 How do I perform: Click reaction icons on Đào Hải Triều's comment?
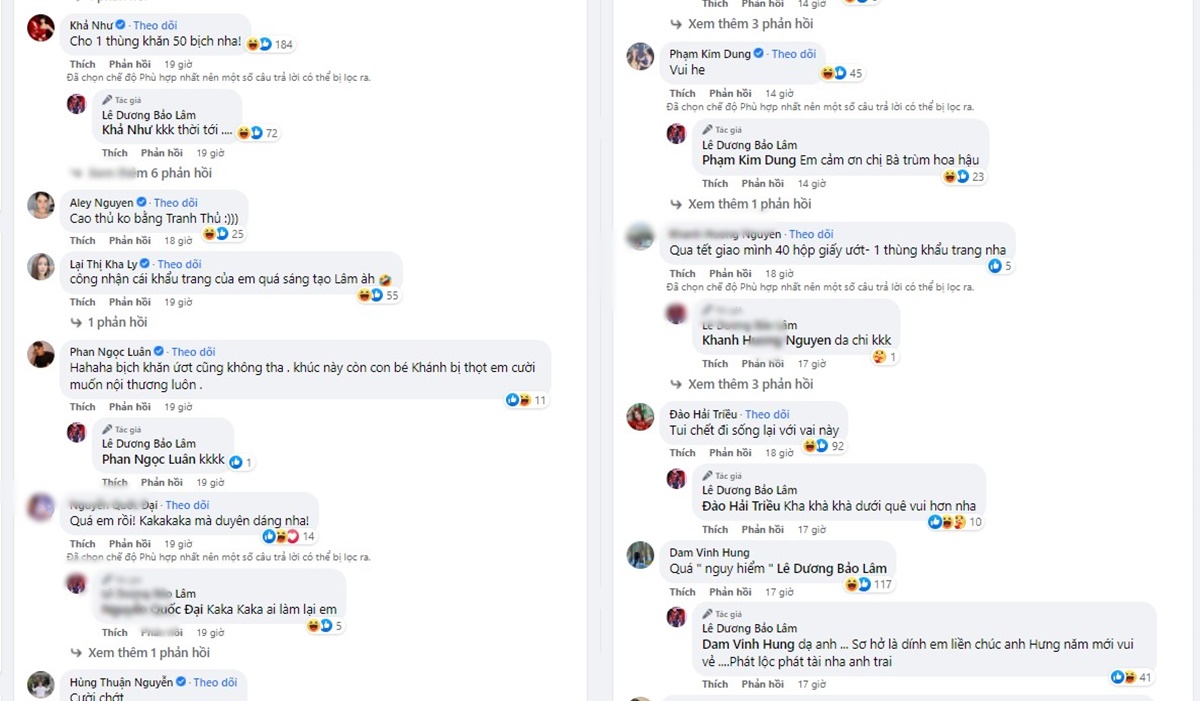[x=816, y=446]
